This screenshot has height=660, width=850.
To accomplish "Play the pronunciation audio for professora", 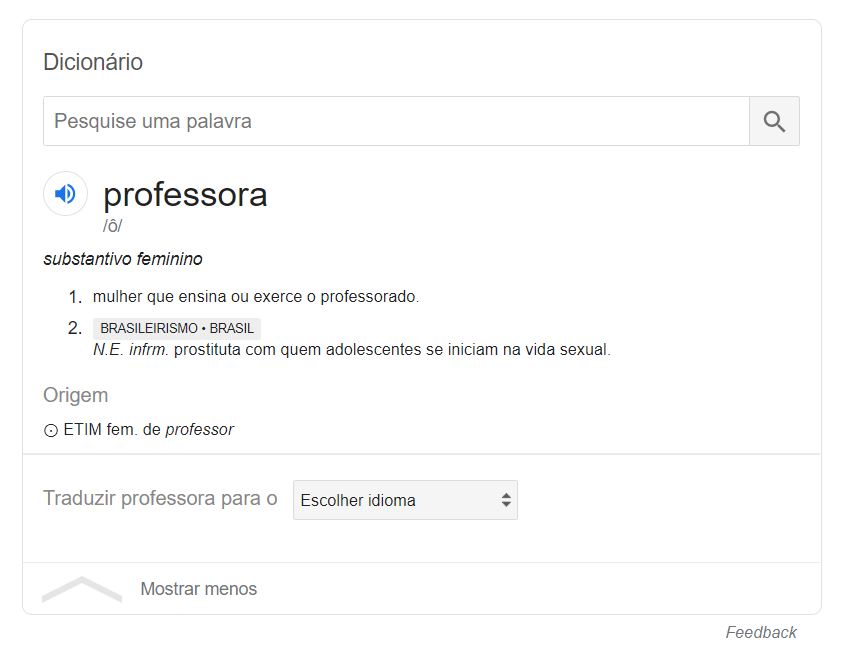I will coord(65,194).
